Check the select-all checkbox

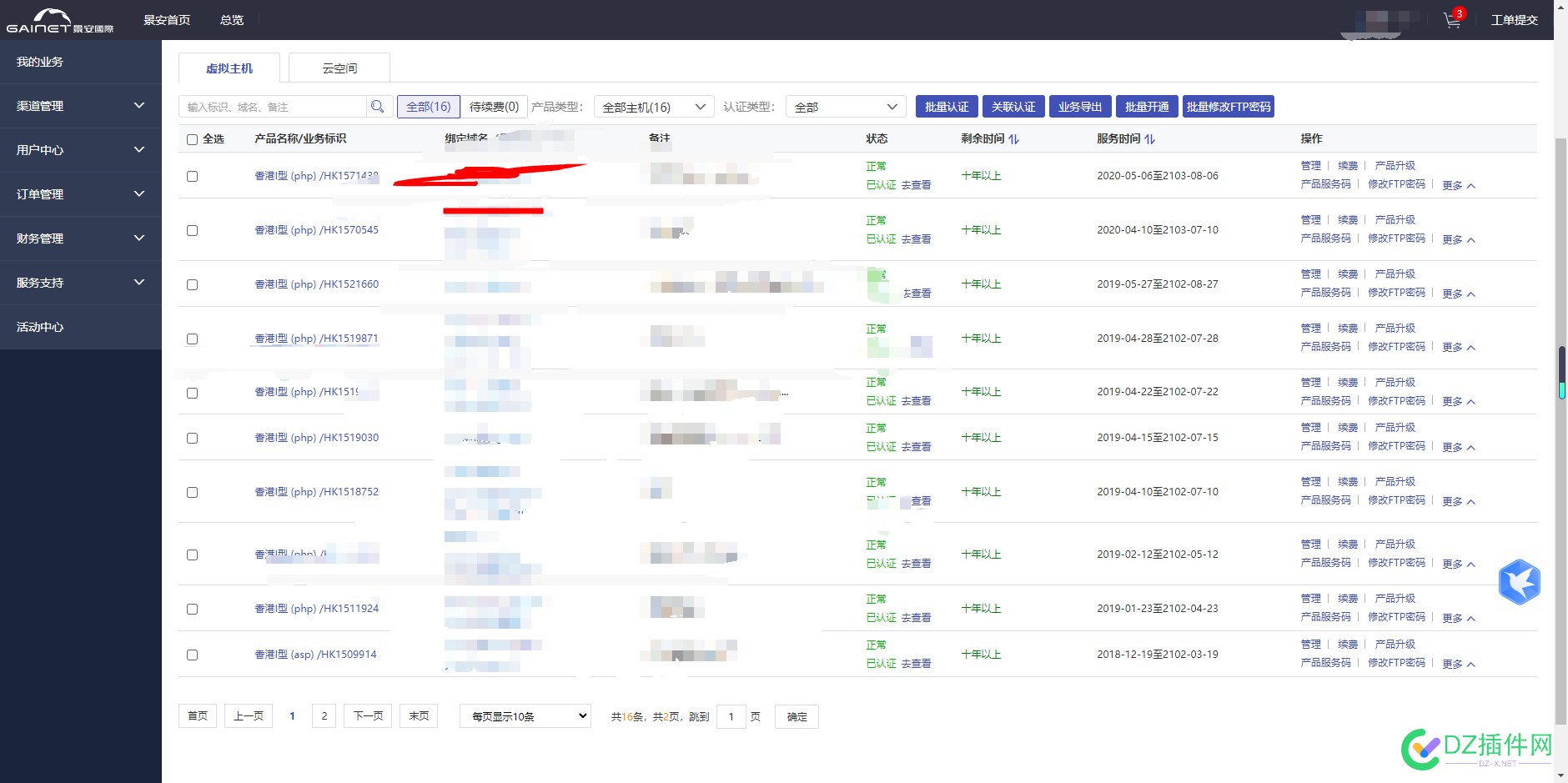(192, 139)
